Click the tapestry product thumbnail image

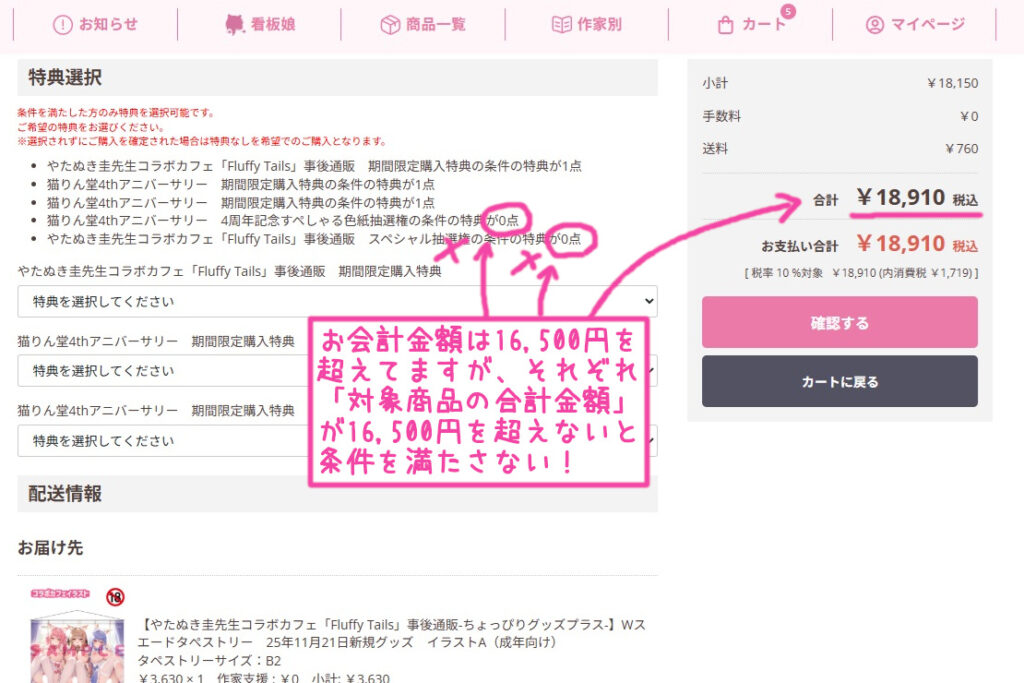[x=77, y=648]
